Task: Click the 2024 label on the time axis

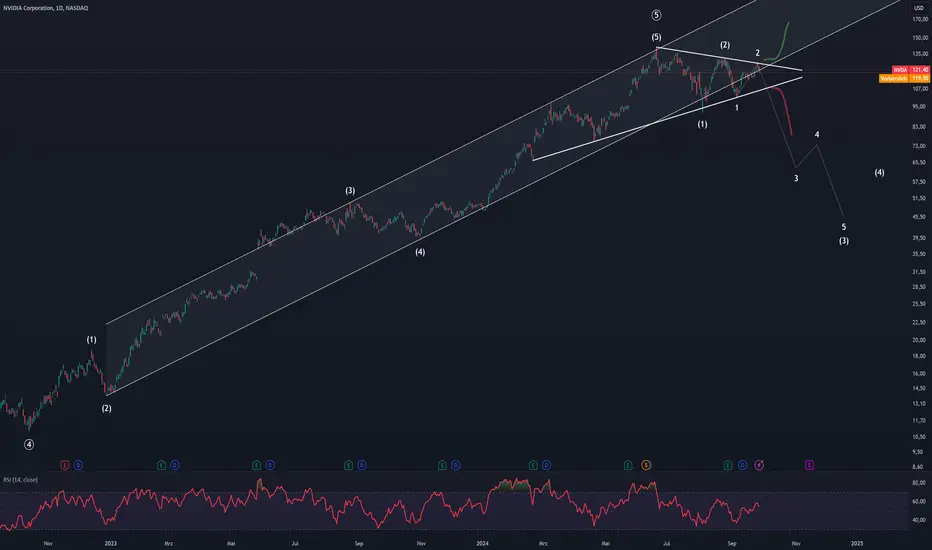Action: coord(483,543)
